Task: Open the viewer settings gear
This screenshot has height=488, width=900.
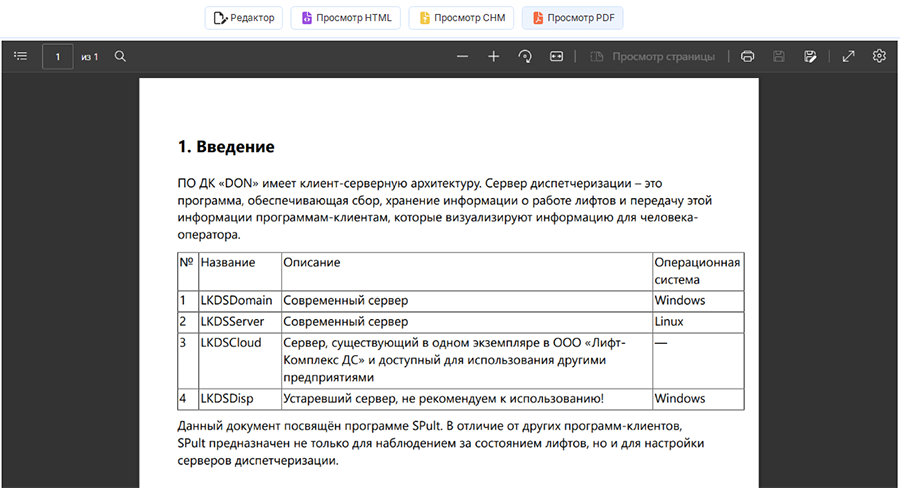Action: pos(879,56)
